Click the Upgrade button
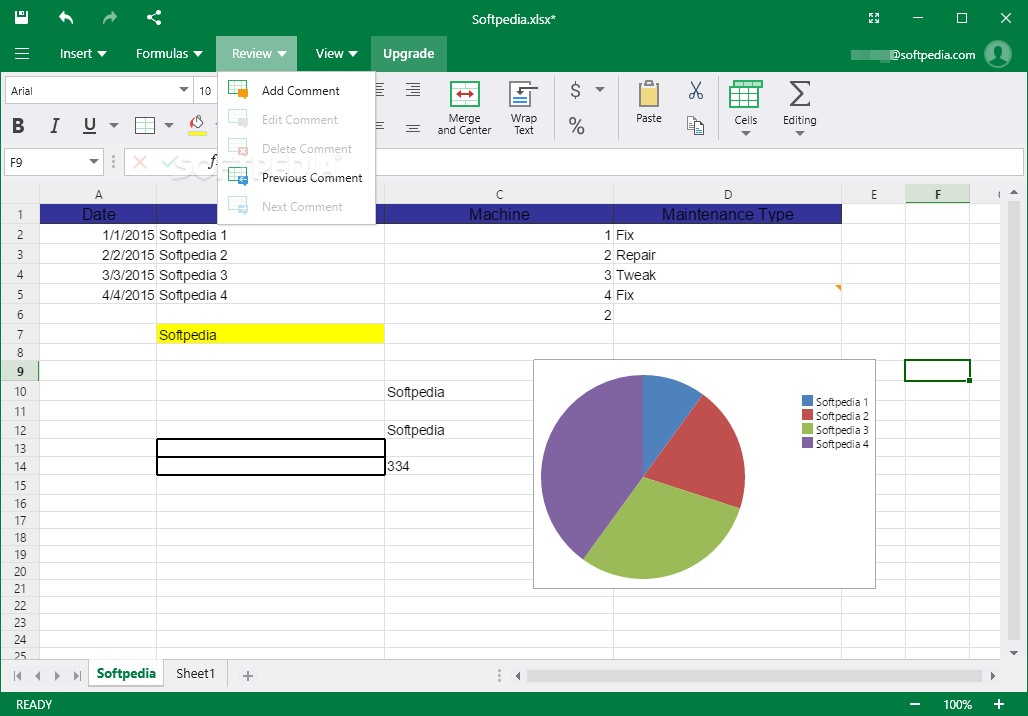Screen dimensions: 1028x716 pos(408,54)
